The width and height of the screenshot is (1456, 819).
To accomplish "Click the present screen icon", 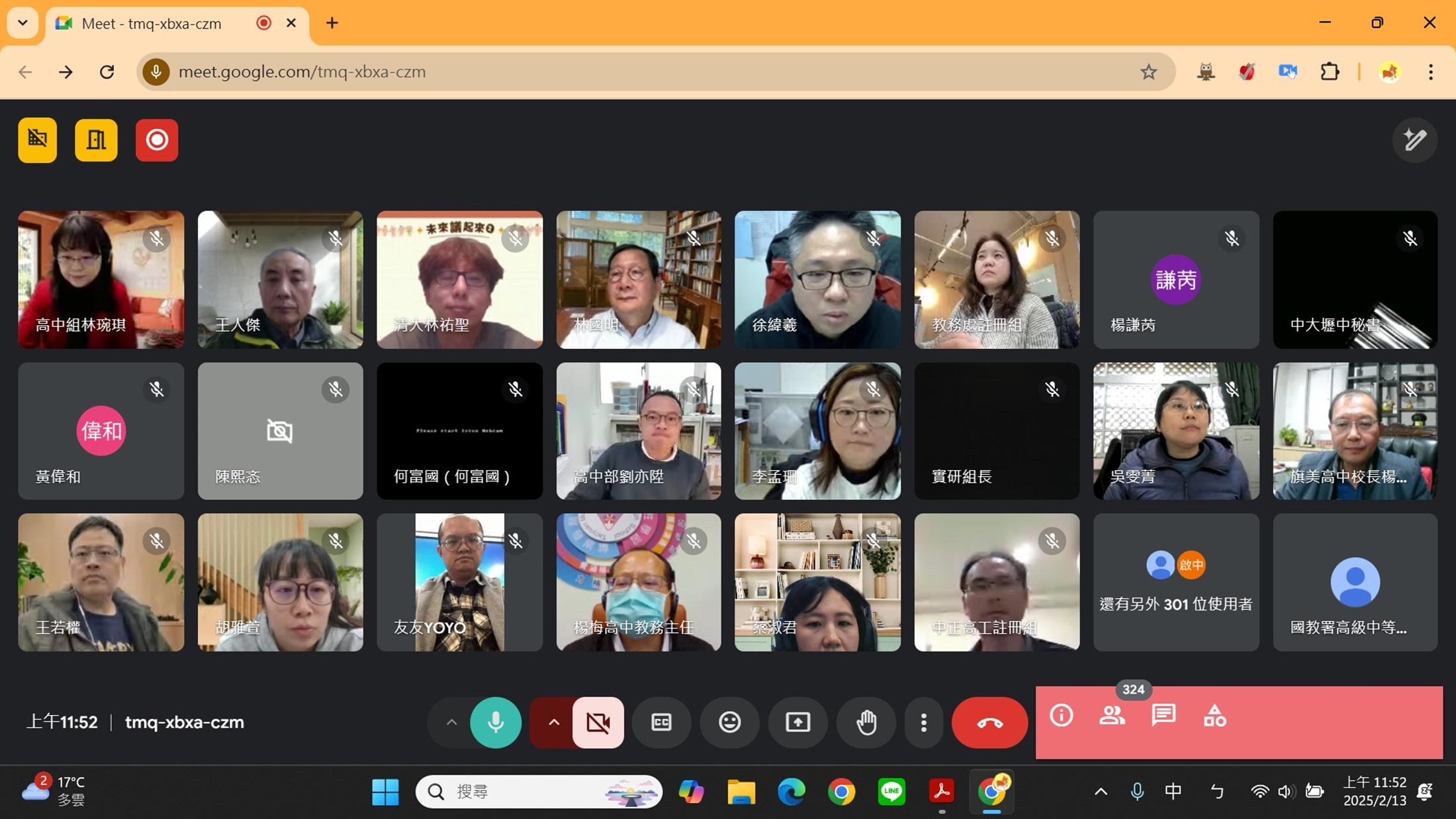I will click(x=797, y=722).
